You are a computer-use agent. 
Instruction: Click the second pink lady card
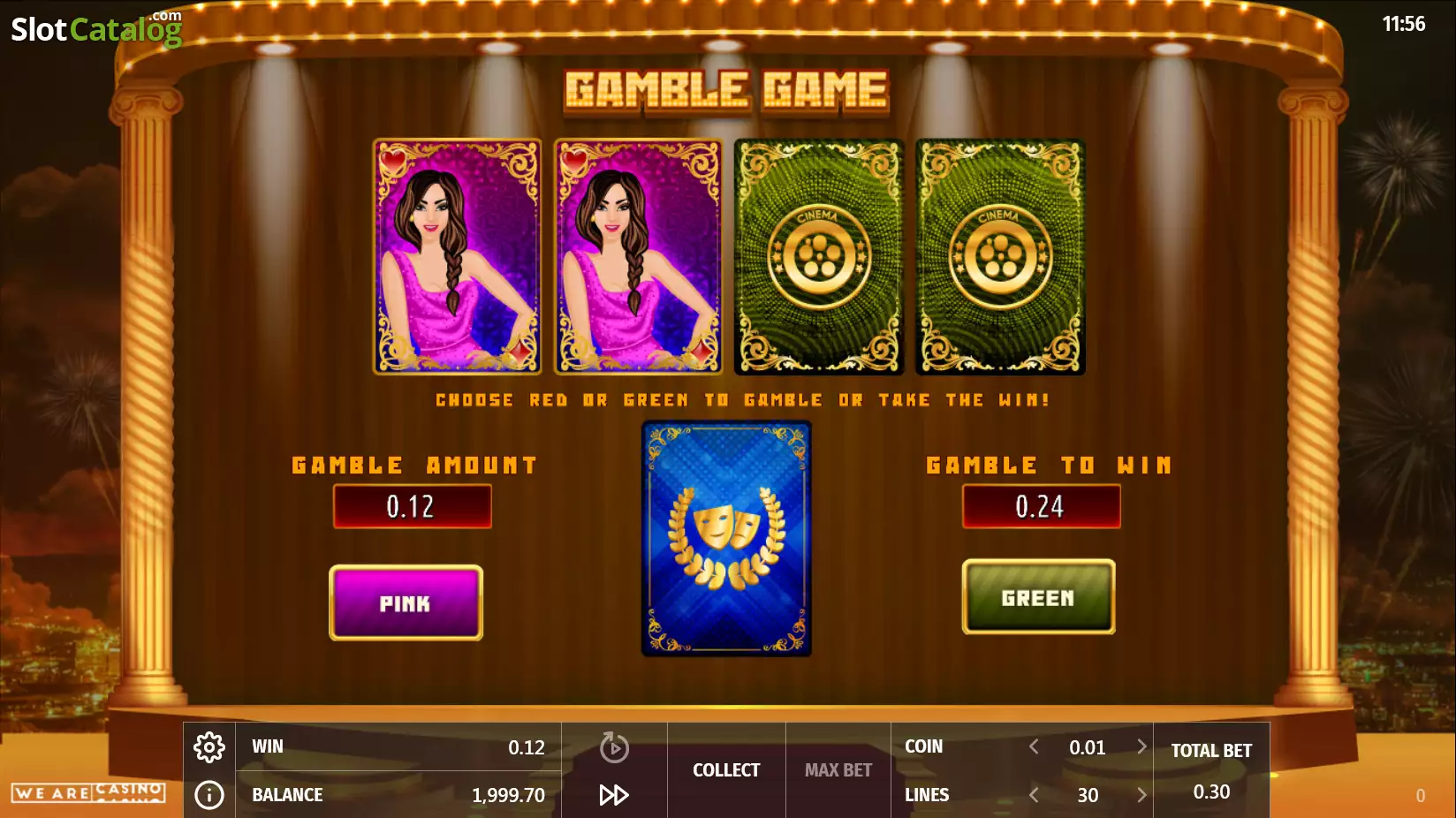[x=638, y=256]
